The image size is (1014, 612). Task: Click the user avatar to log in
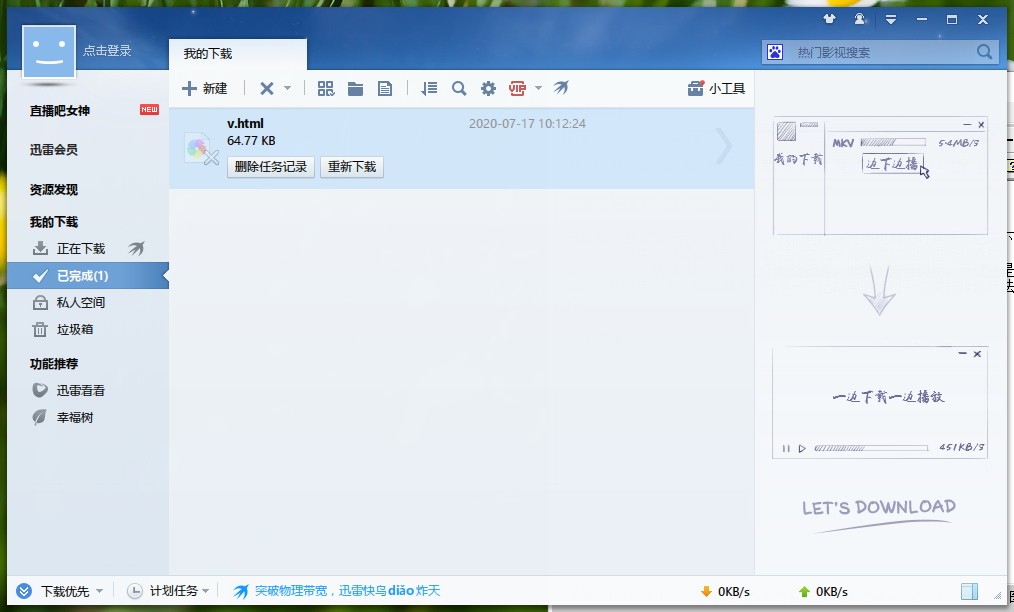49,52
